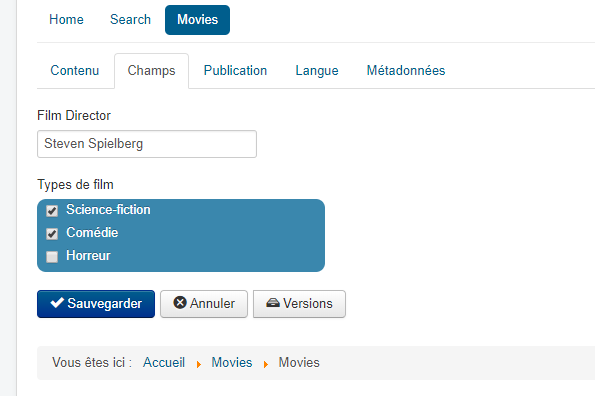Open the Home menu item
595x396 pixels.
pyautogui.click(x=66, y=20)
